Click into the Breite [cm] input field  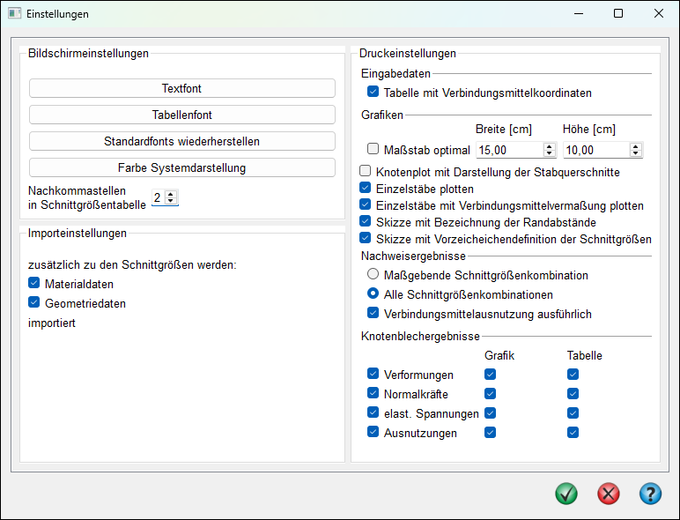click(508, 150)
